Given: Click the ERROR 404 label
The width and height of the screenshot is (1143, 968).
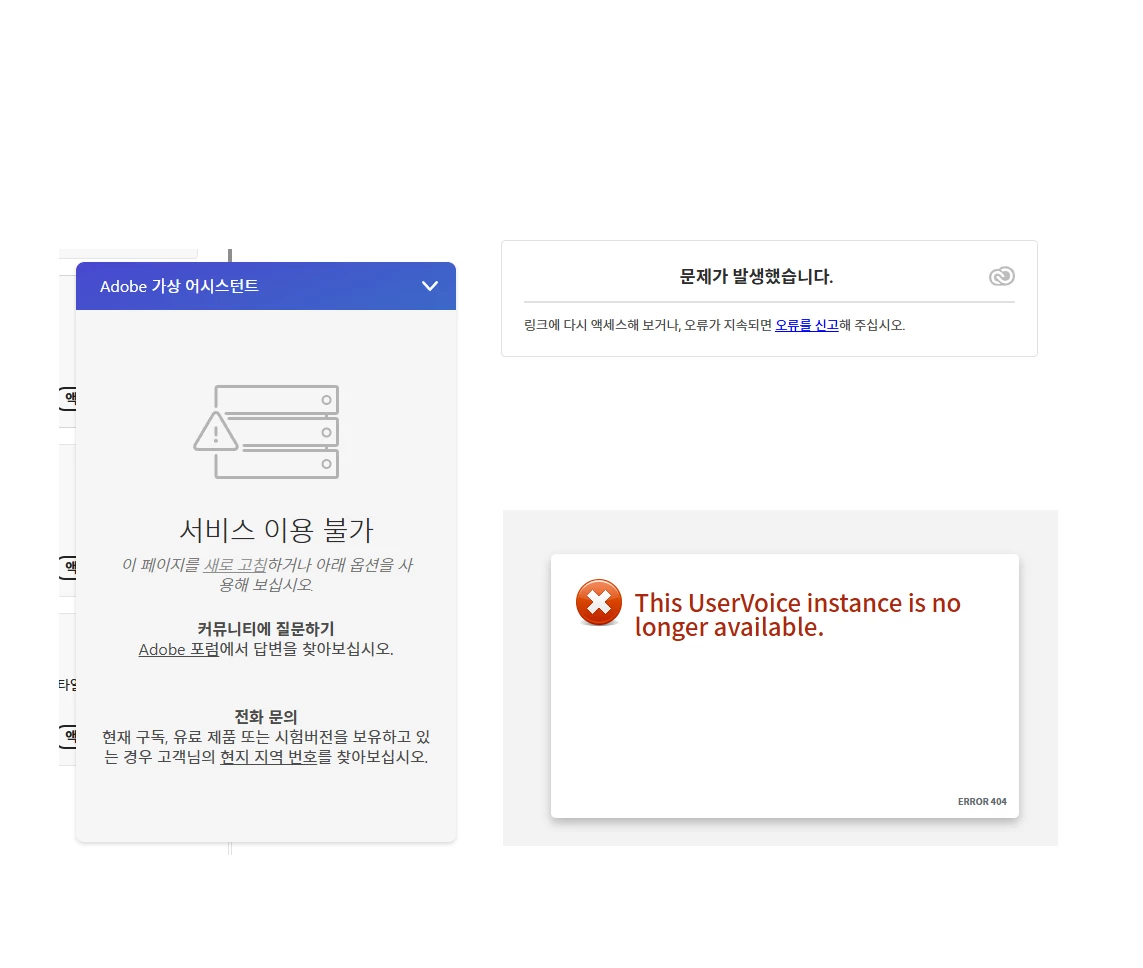Looking at the screenshot, I should [982, 801].
